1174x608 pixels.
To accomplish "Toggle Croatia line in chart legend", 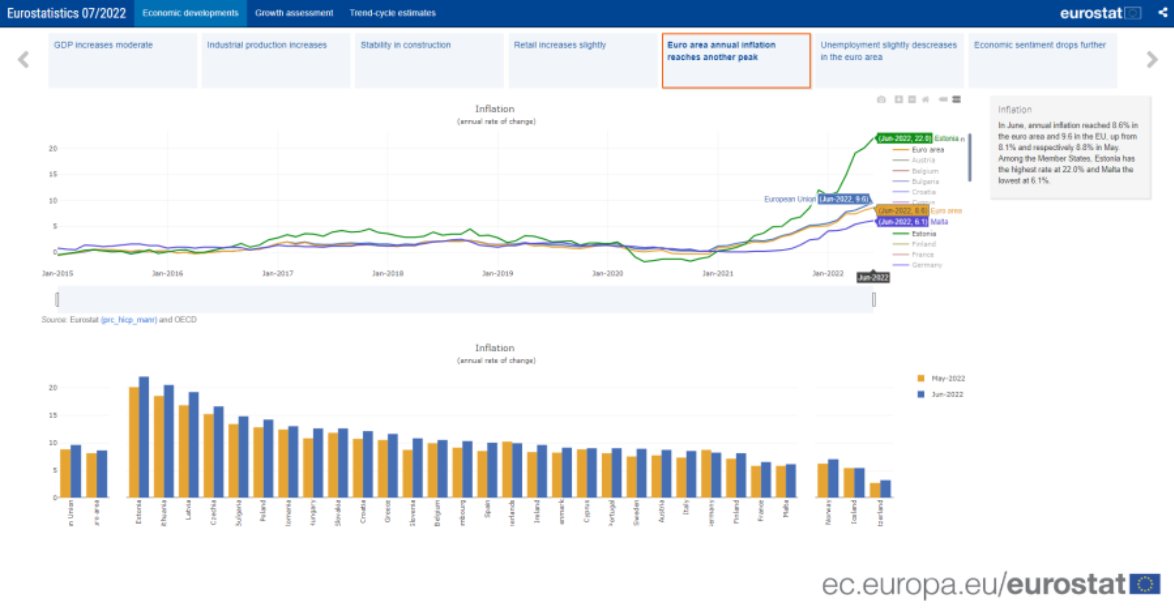I will 913,192.
